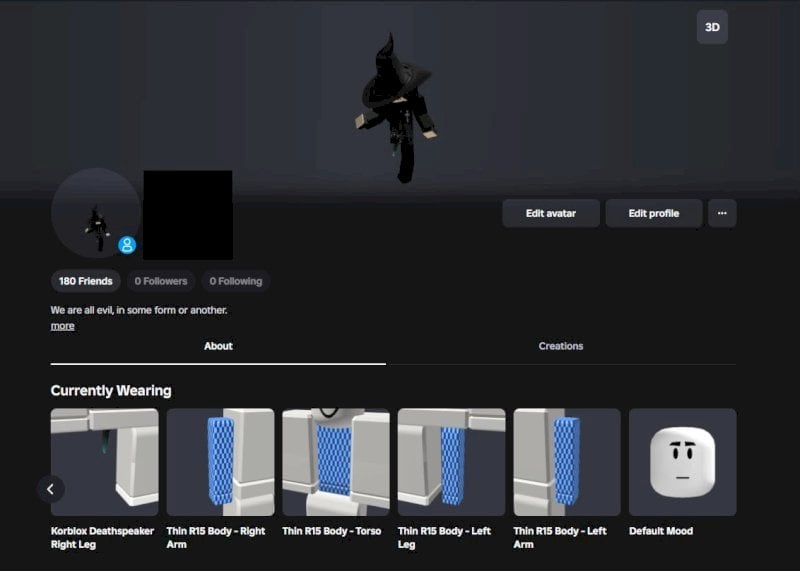The image size is (800, 571).
Task: Open the 0 Followers list
Action: point(161,281)
